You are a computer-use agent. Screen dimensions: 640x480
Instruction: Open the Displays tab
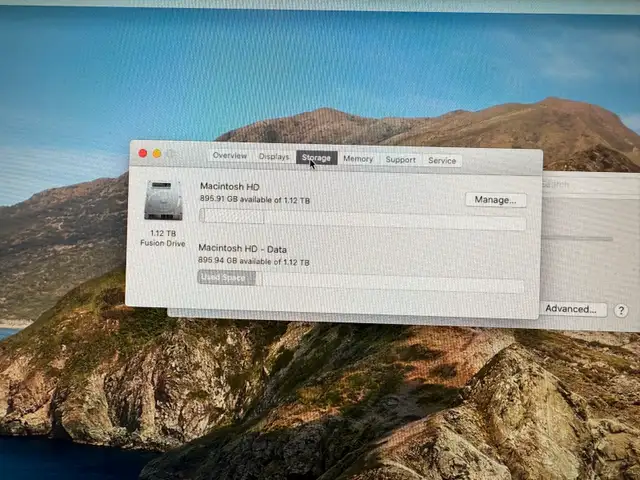tap(274, 157)
